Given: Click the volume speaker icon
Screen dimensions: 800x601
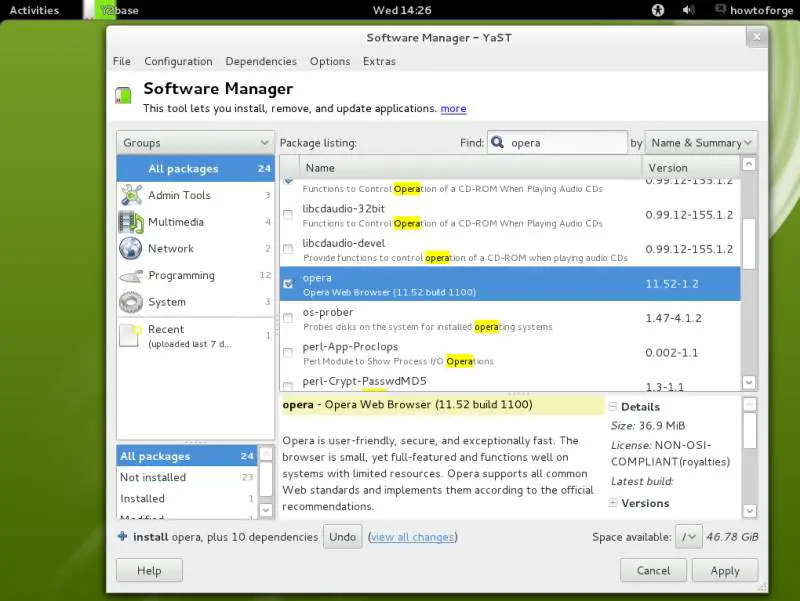Looking at the screenshot, I should (x=688, y=10).
